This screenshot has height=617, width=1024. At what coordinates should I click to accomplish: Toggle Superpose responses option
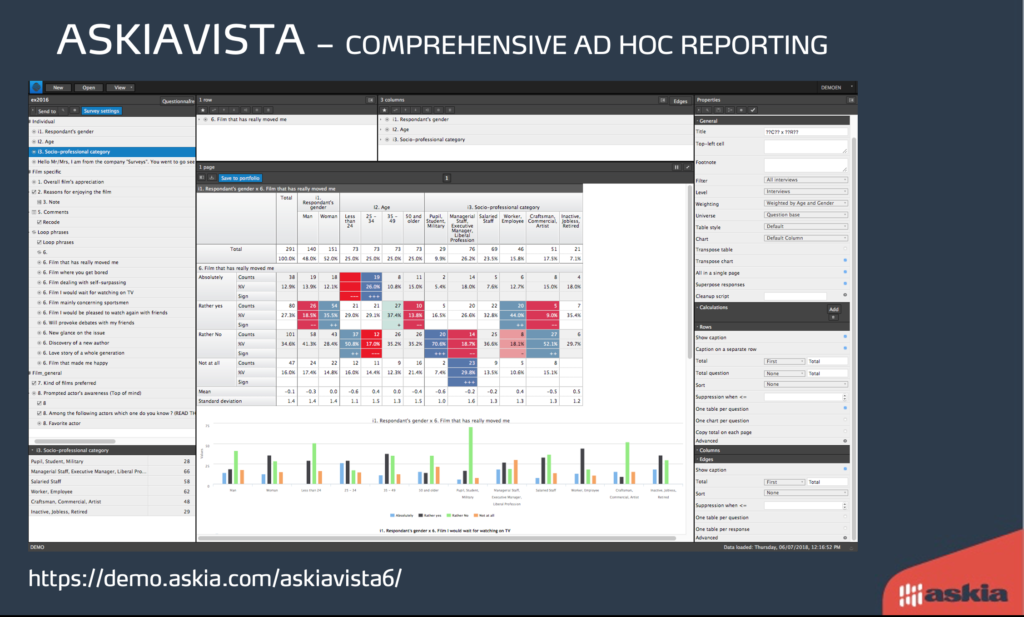pos(845,284)
